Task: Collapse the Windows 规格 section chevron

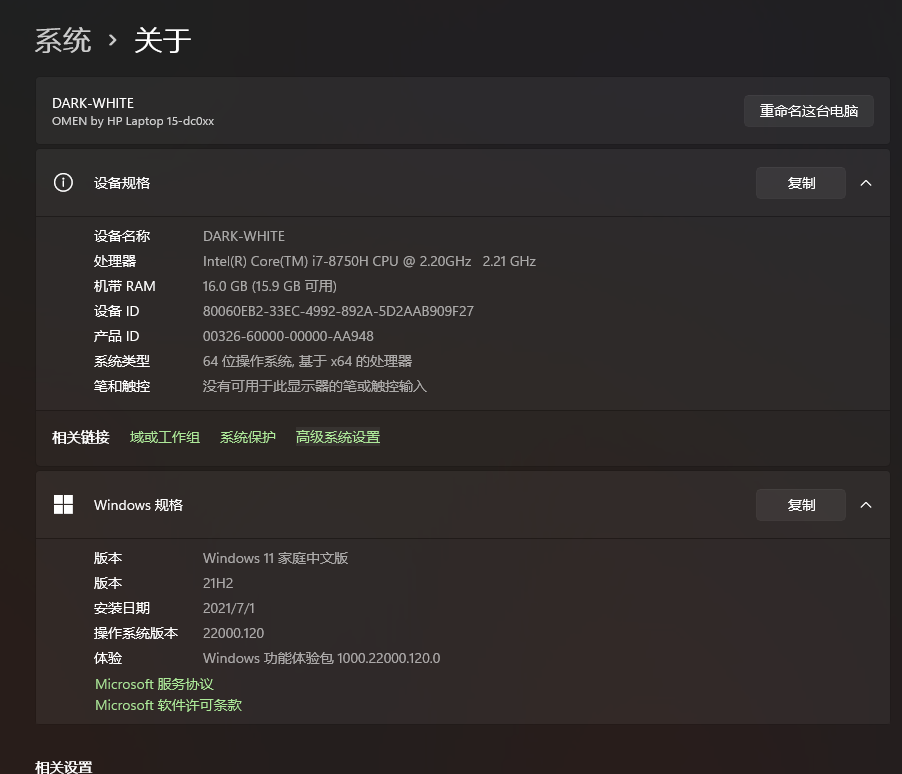Action: (866, 505)
